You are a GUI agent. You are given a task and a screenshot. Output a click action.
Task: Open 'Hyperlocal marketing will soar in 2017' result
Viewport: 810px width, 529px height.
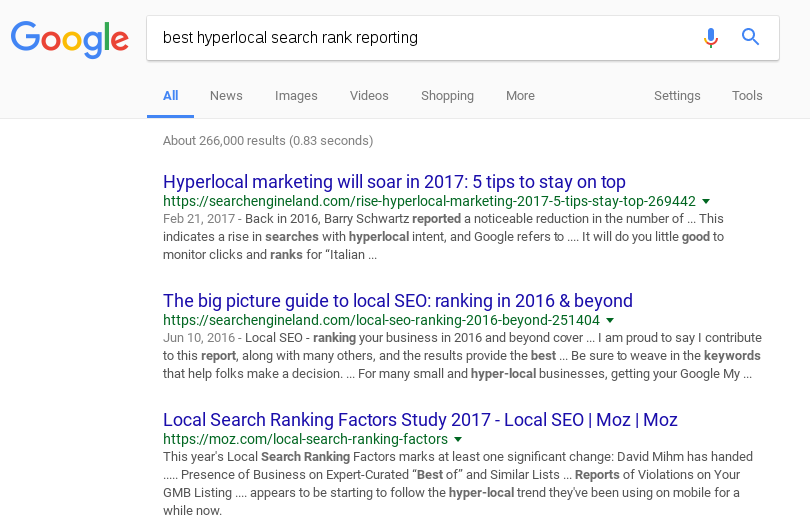click(x=394, y=182)
